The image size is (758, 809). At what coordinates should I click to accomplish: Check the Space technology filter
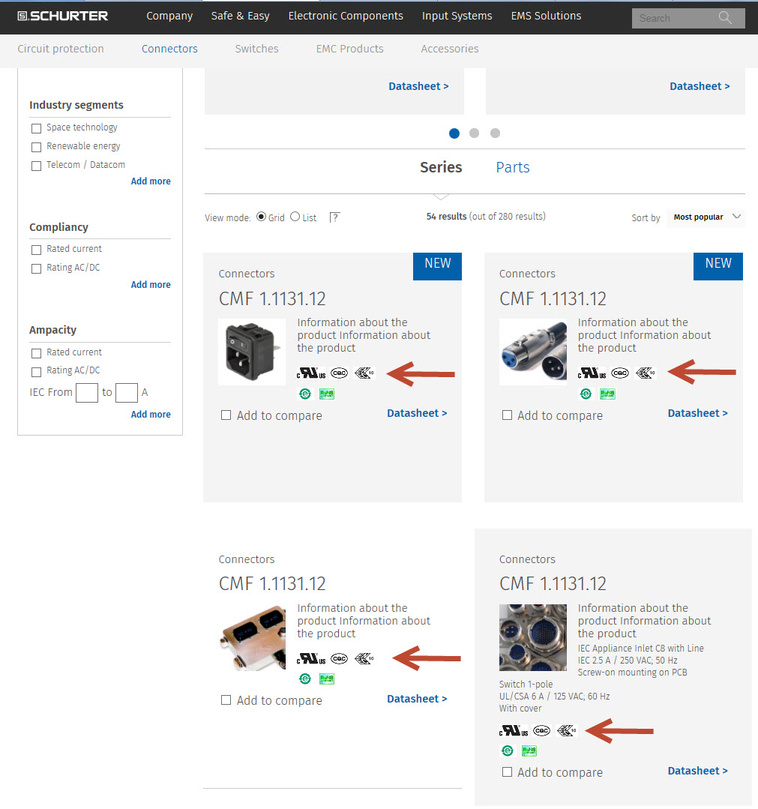36,128
